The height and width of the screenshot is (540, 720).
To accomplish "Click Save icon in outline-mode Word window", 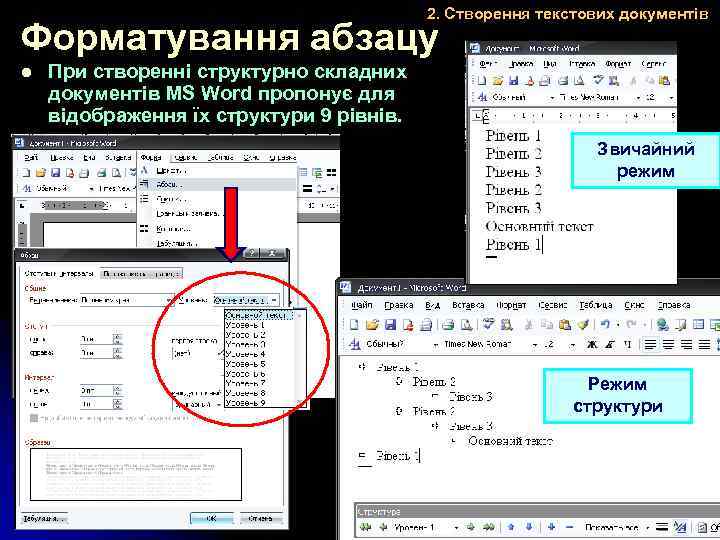I will click(390, 325).
